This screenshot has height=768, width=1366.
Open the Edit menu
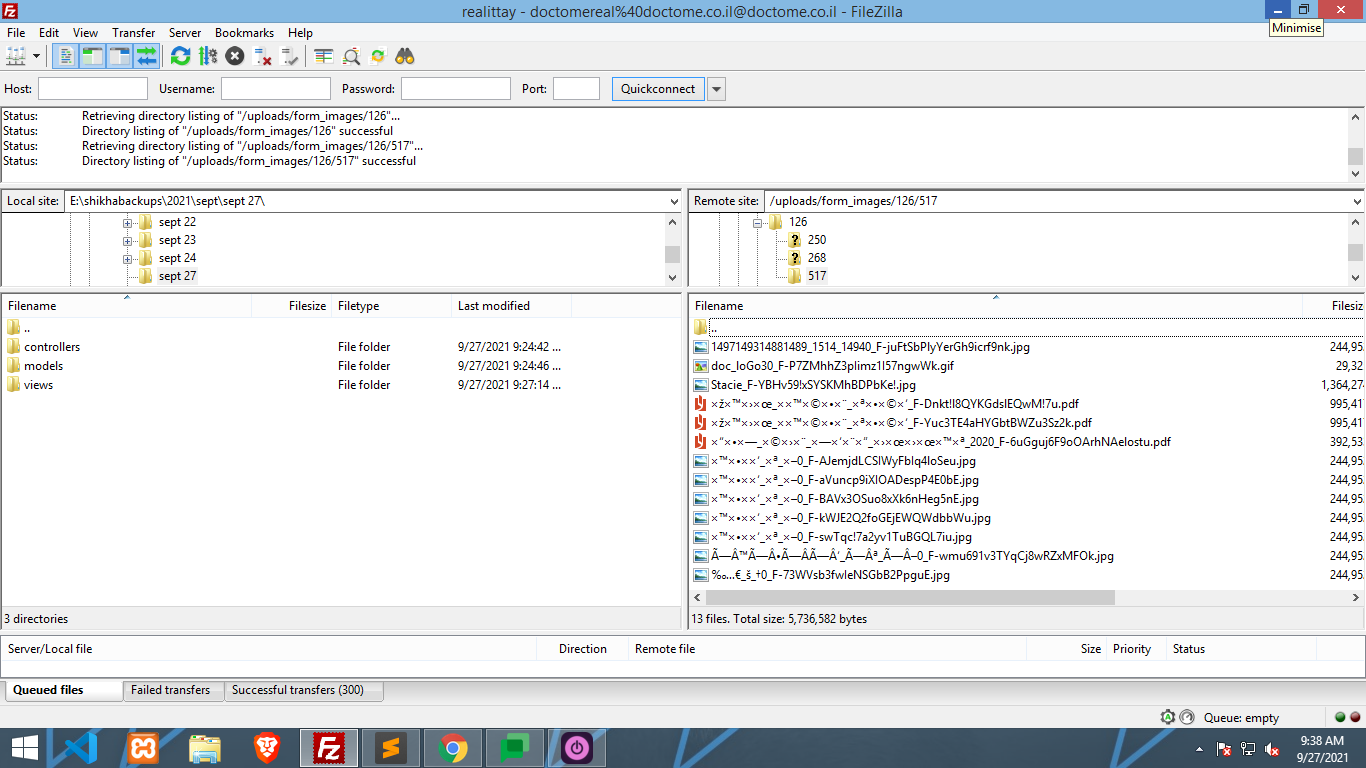(x=49, y=33)
